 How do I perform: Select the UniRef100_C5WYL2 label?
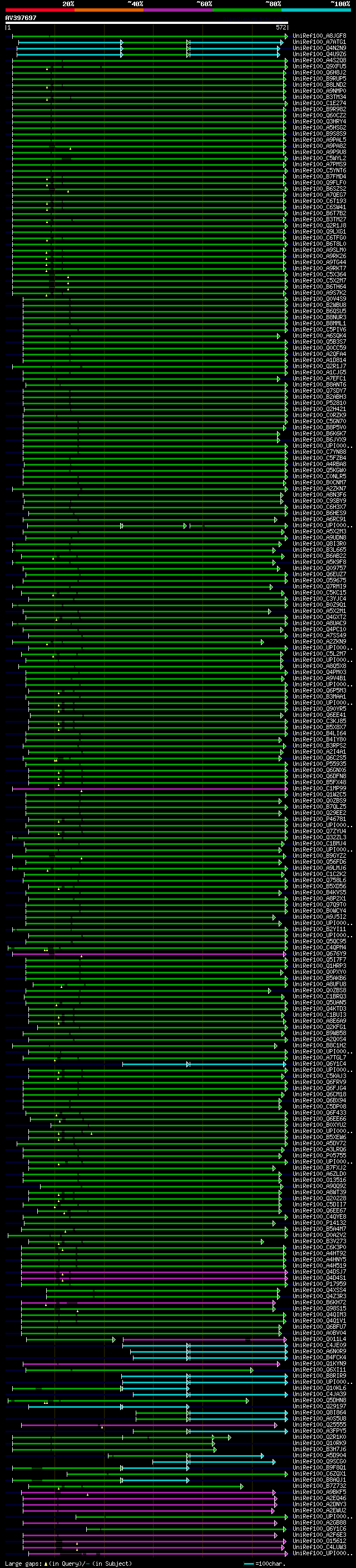[319, 159]
